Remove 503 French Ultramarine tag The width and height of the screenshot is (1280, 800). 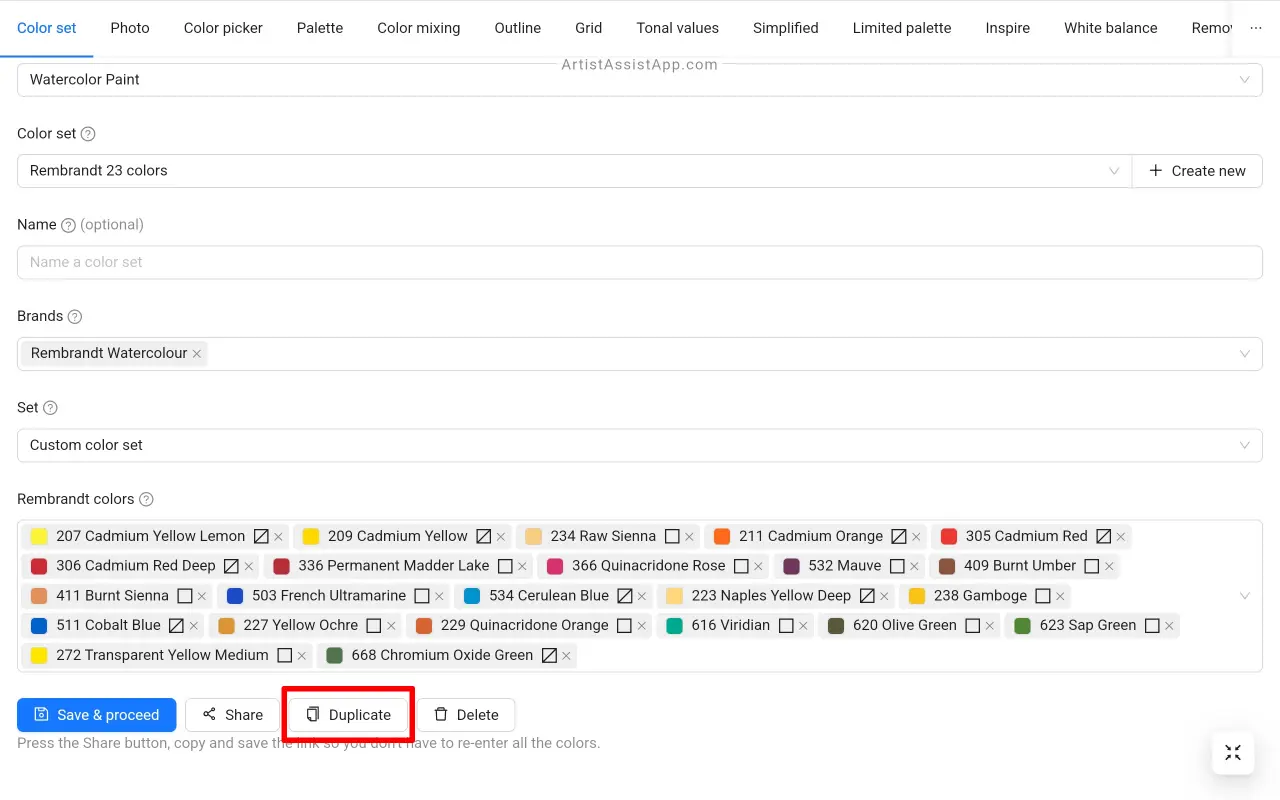(439, 597)
